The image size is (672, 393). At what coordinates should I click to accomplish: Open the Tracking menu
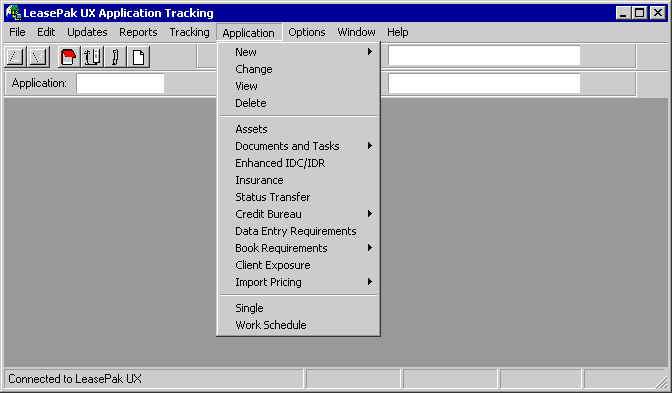coord(189,32)
